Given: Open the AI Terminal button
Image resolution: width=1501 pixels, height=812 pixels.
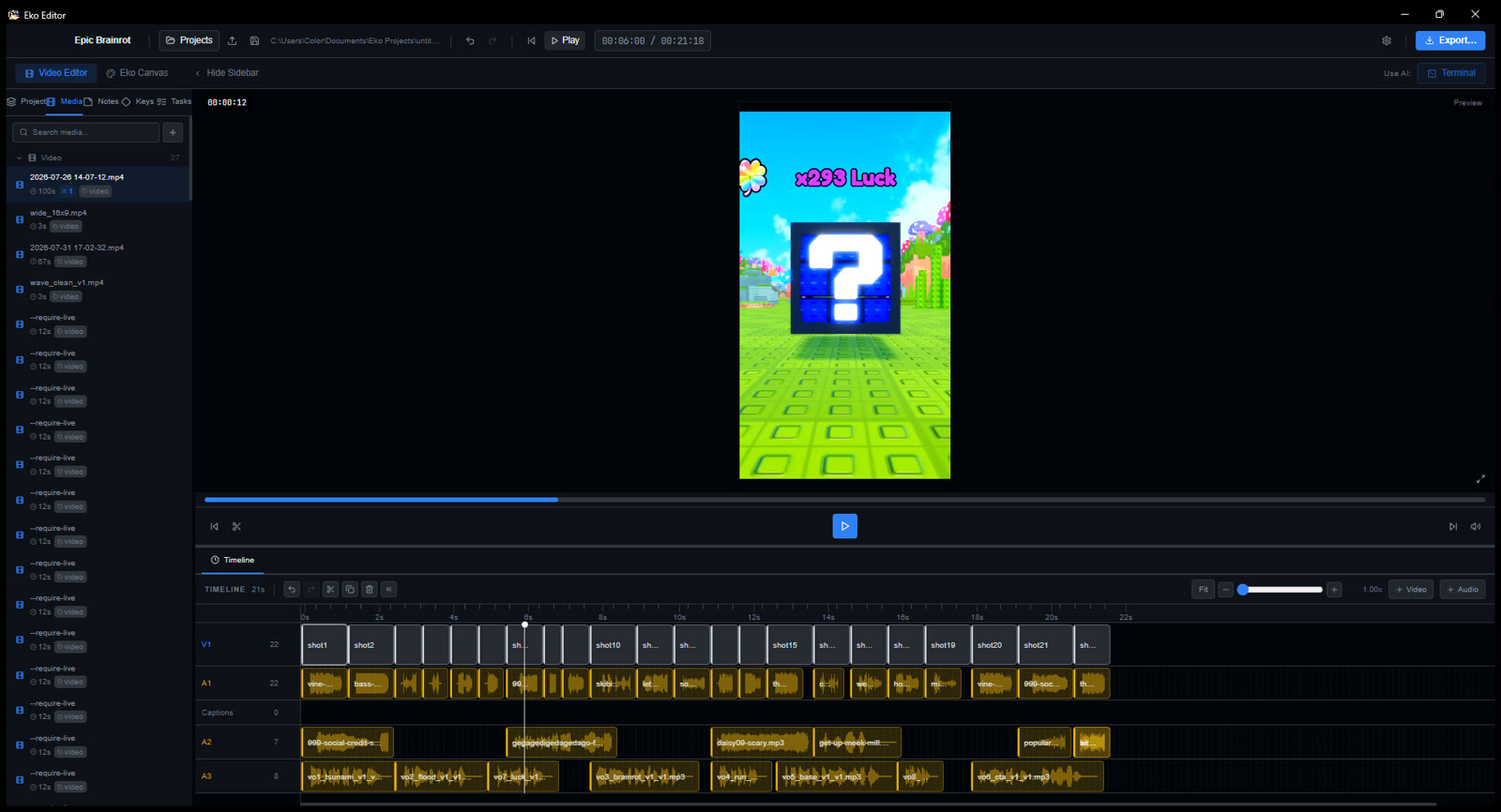Looking at the screenshot, I should (1451, 72).
